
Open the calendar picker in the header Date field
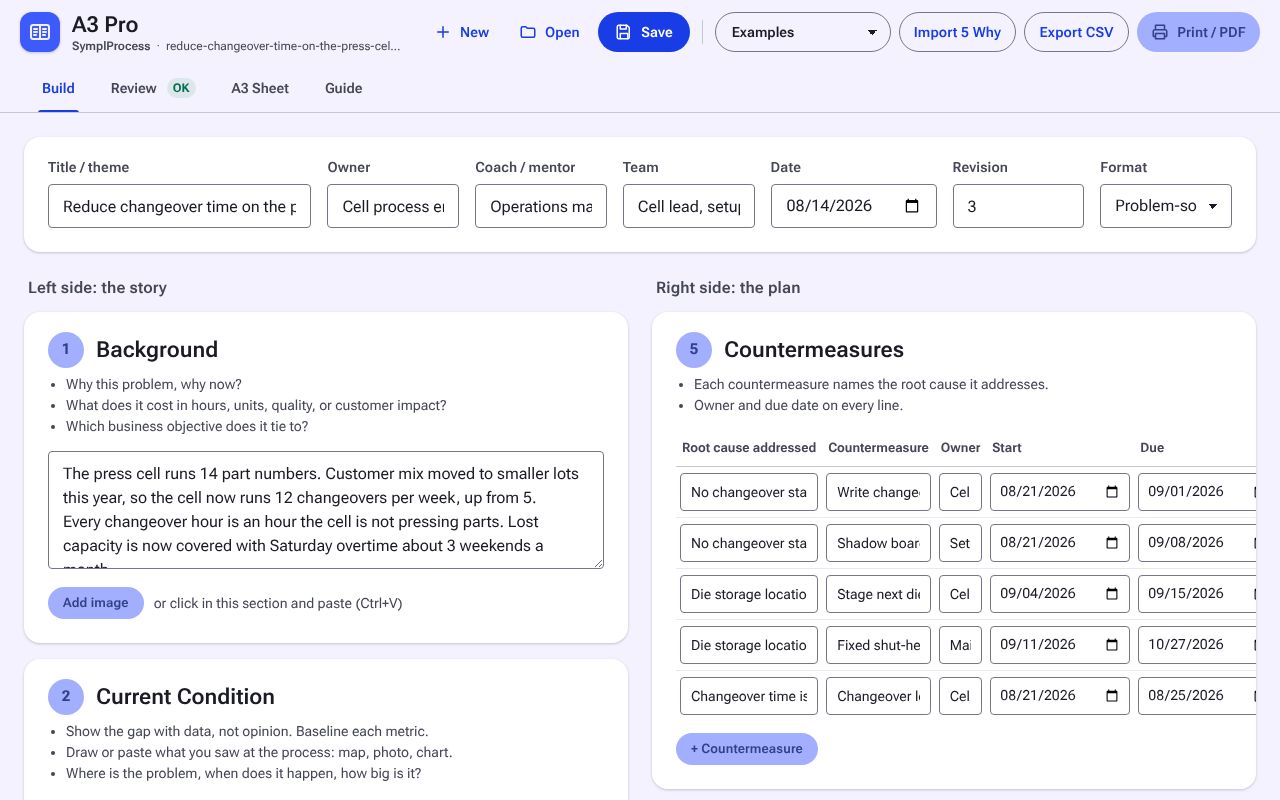912,206
